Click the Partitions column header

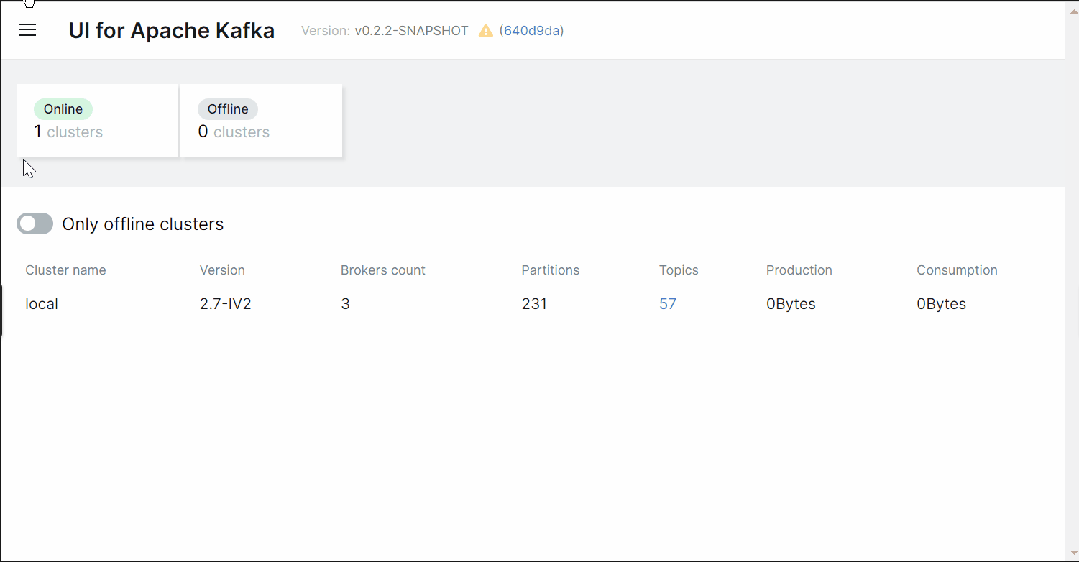point(551,270)
